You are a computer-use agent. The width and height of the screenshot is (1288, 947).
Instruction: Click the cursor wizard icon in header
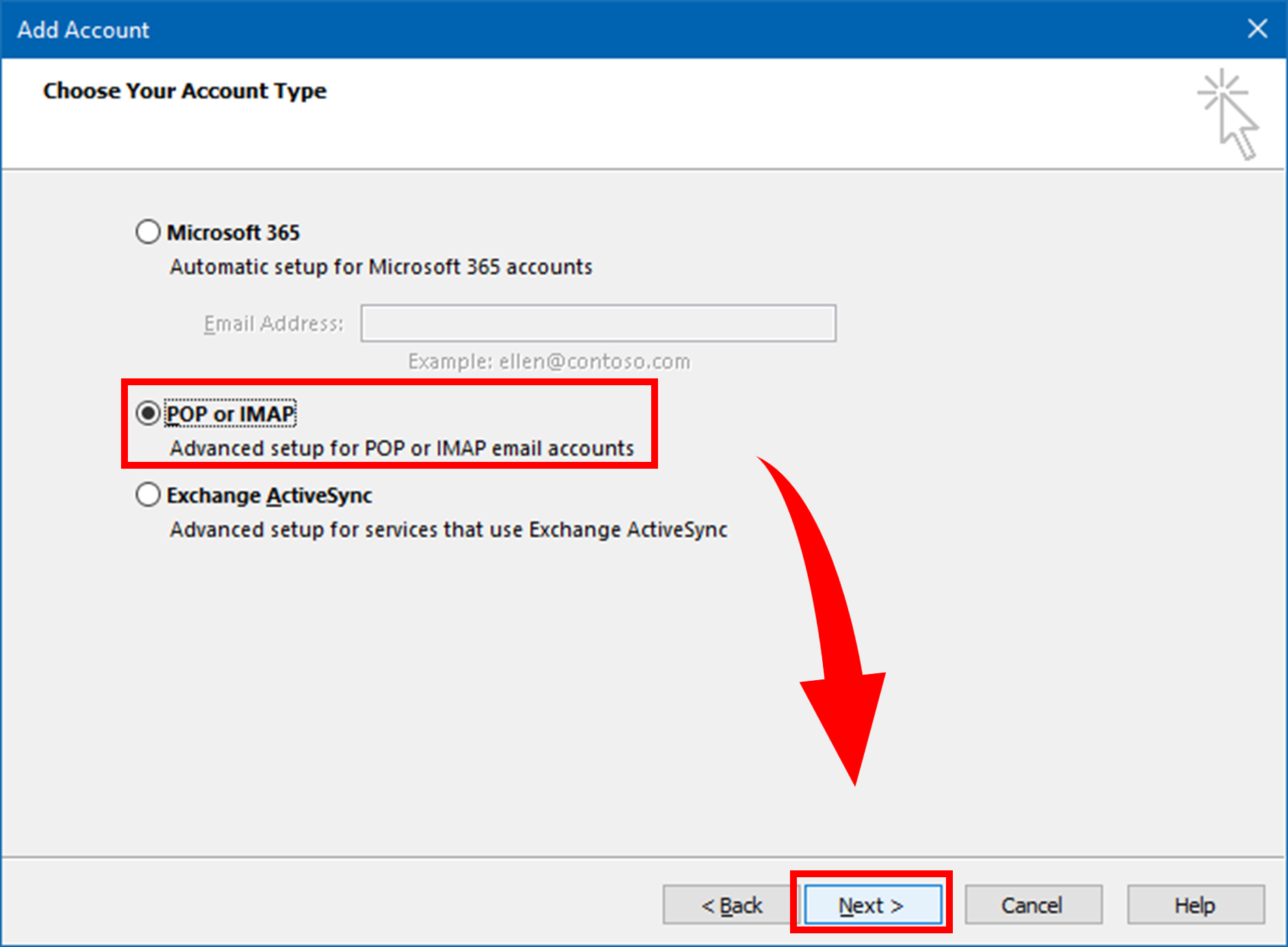1229,114
